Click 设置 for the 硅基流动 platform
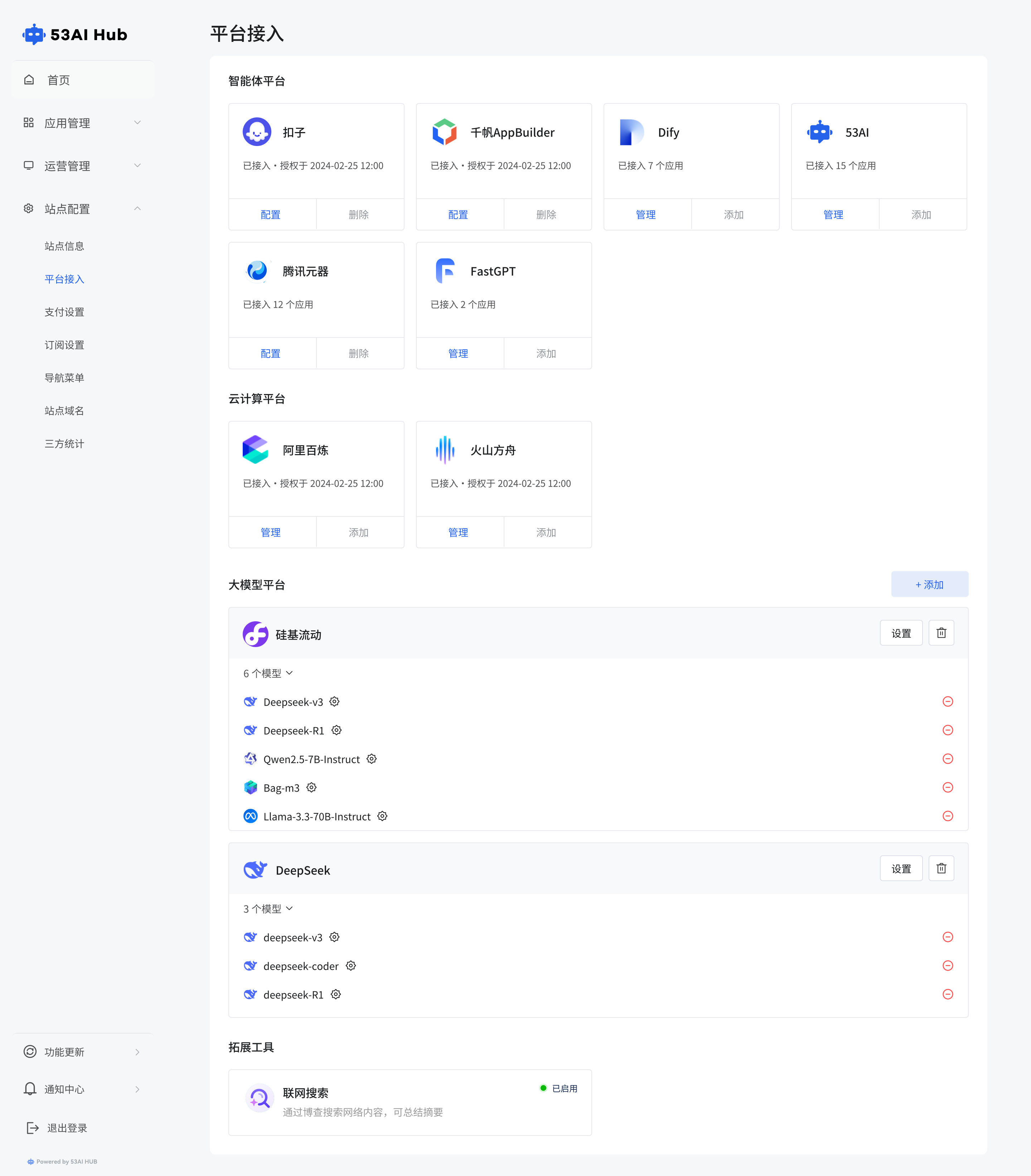This screenshot has height=1176, width=1031. 901,633
